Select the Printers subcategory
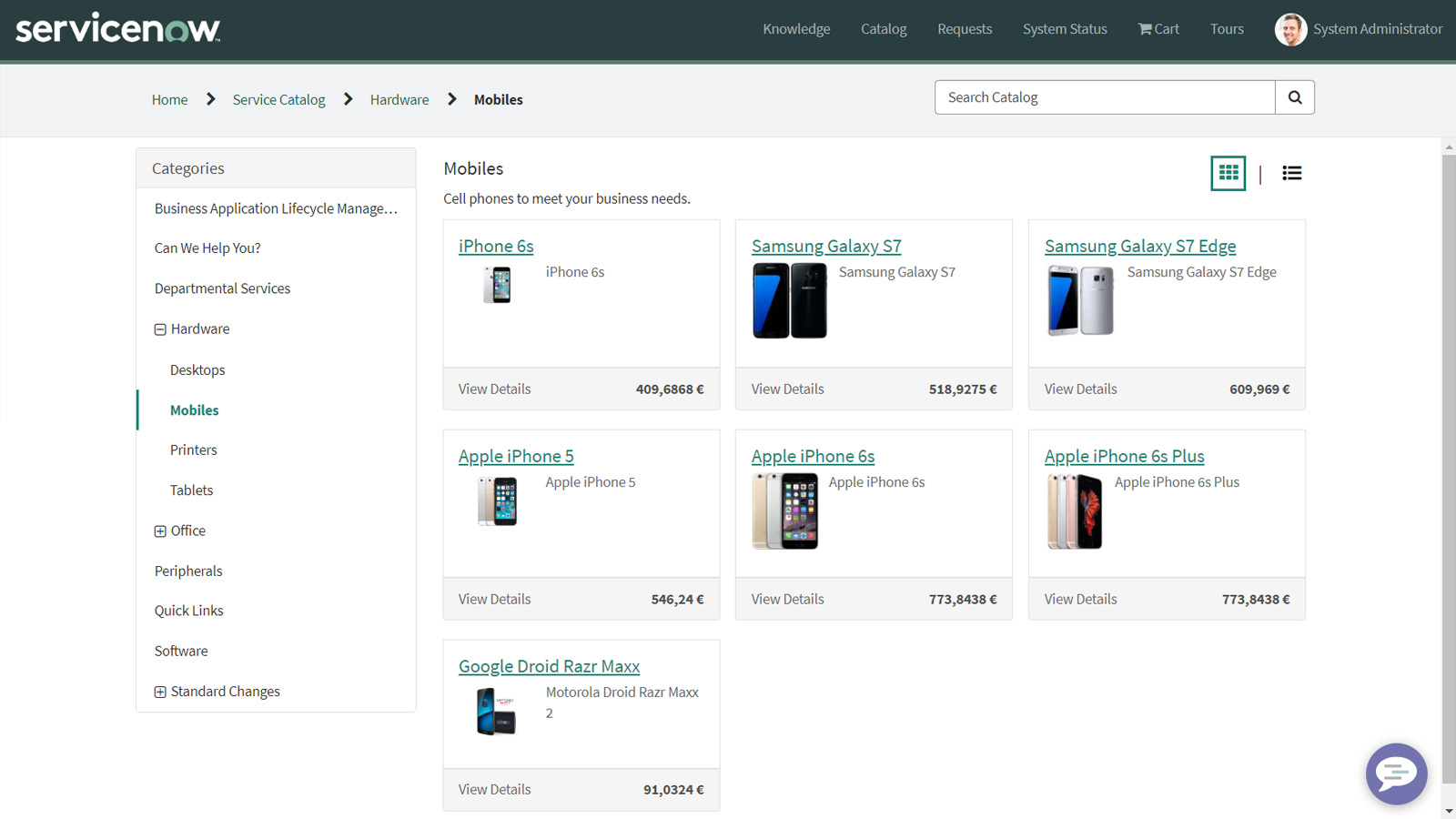 (194, 450)
